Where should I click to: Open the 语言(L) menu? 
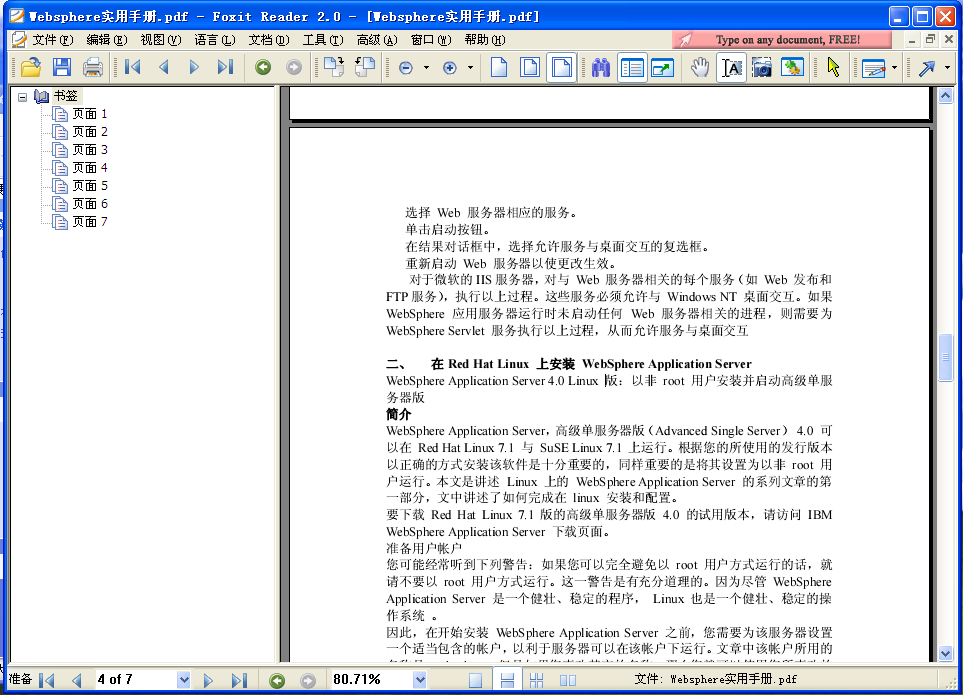pos(215,40)
